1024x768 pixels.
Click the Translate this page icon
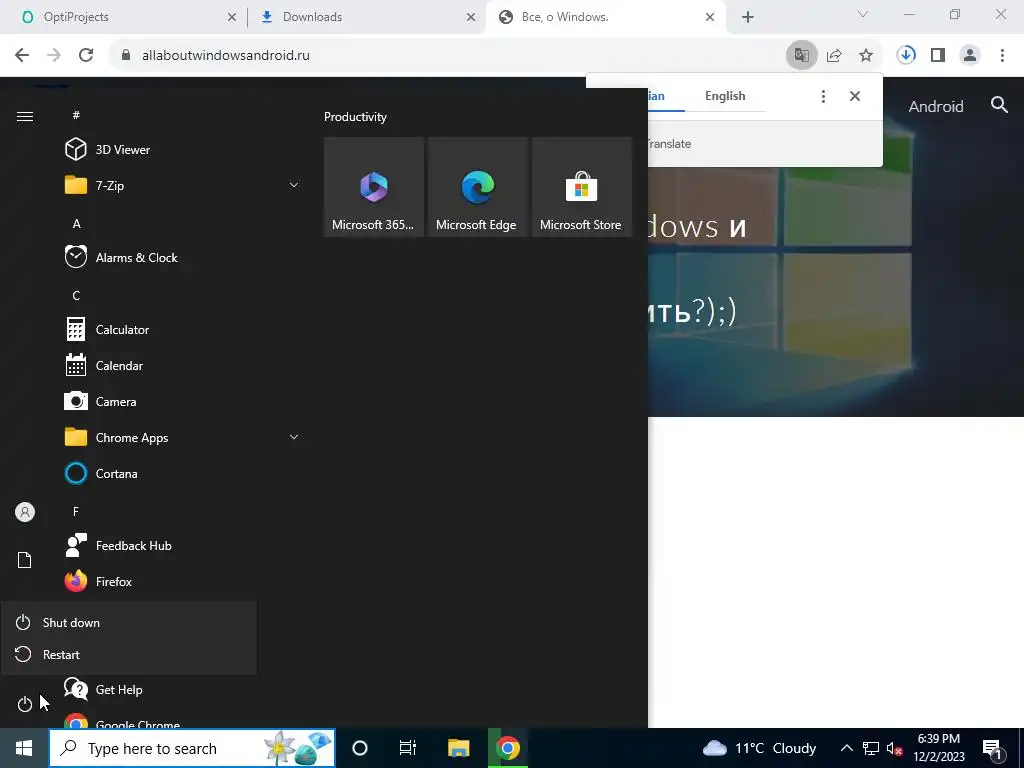[801, 56]
